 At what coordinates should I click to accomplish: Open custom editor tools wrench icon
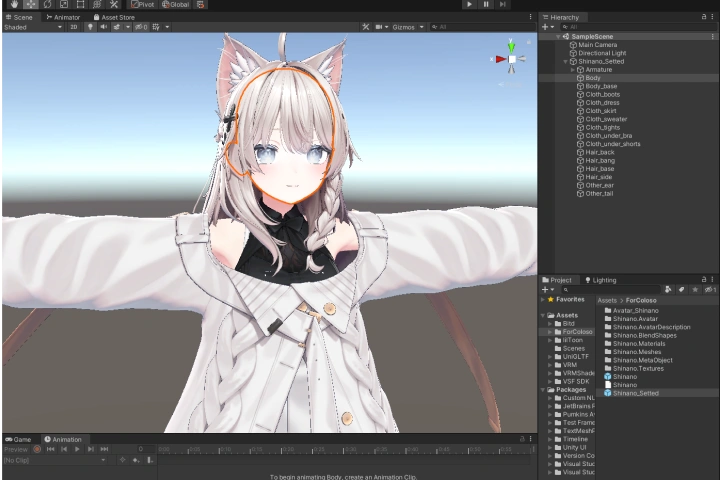[114, 4]
